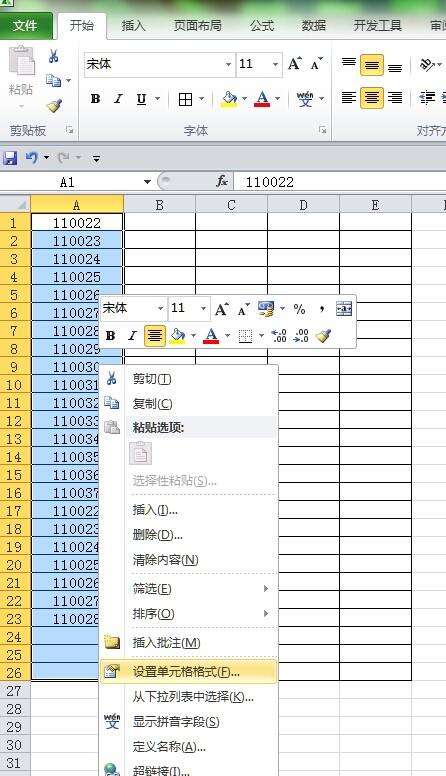Viewport: 446px width, 776px height.
Task: Align text right in ribbon
Action: click(395, 97)
